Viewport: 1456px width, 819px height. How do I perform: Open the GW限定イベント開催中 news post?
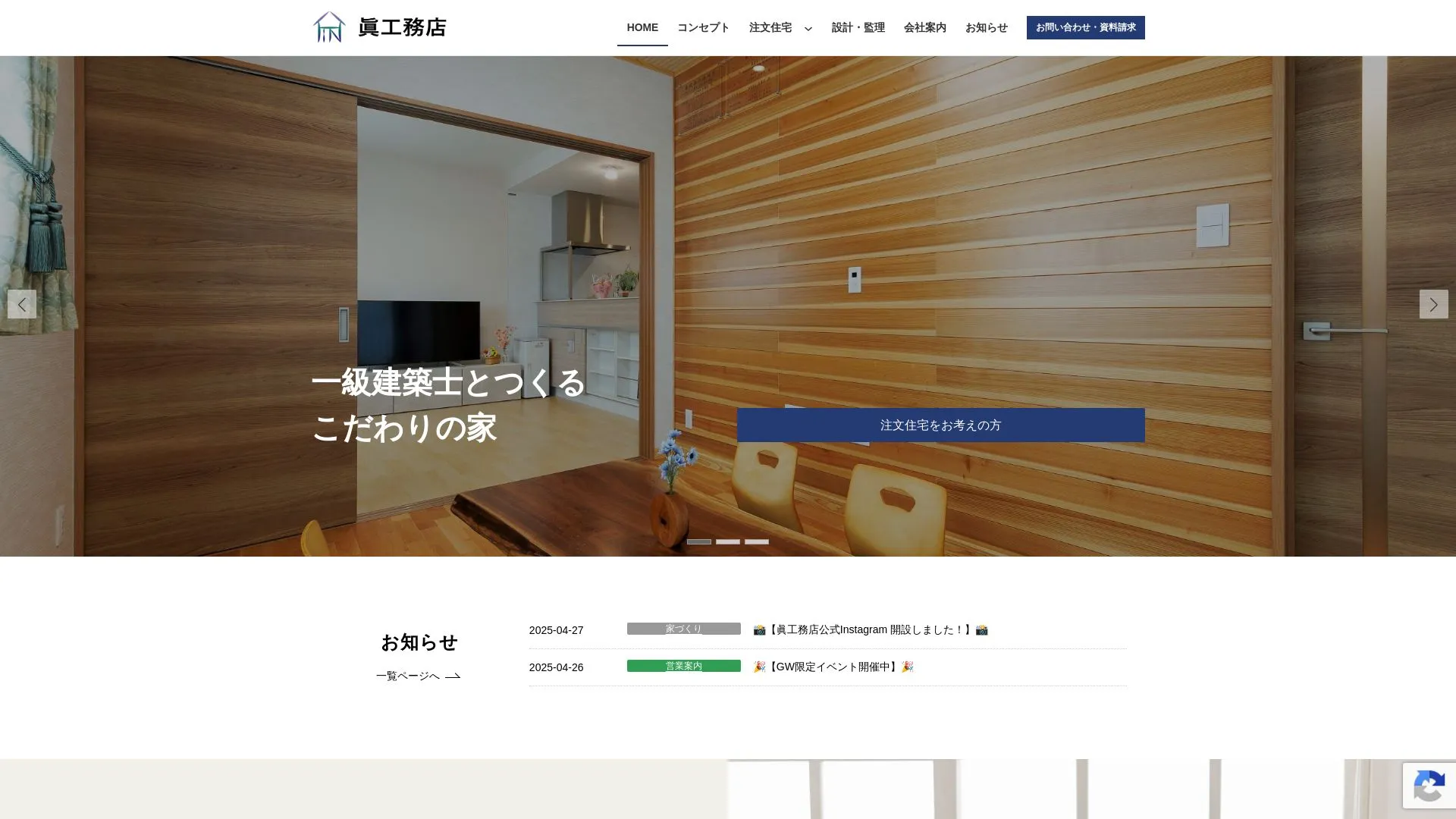833,667
